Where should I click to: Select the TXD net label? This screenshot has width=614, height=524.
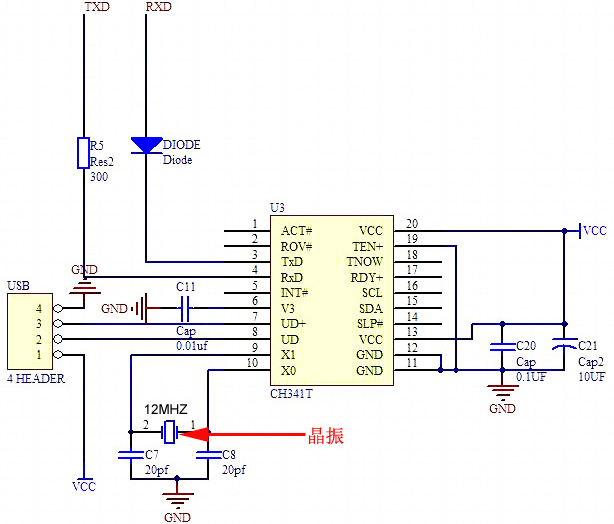97,8
